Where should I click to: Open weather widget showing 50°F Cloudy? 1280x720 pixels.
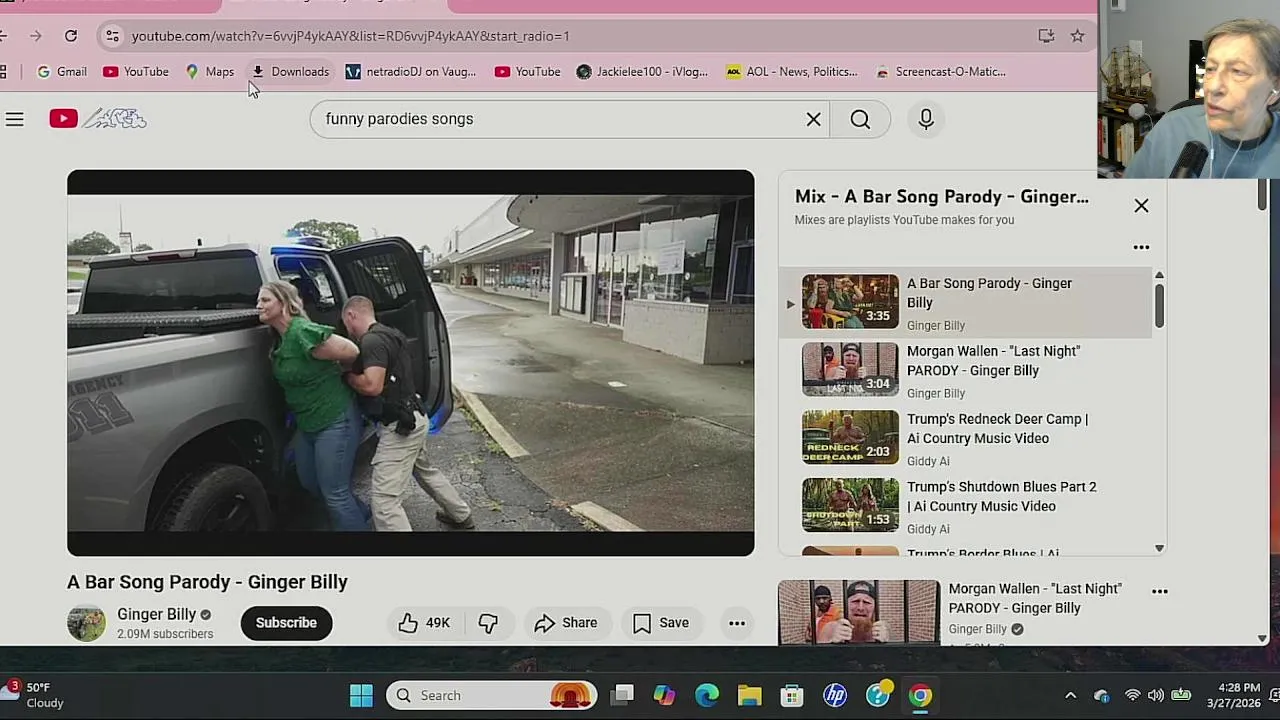pyautogui.click(x=35, y=695)
